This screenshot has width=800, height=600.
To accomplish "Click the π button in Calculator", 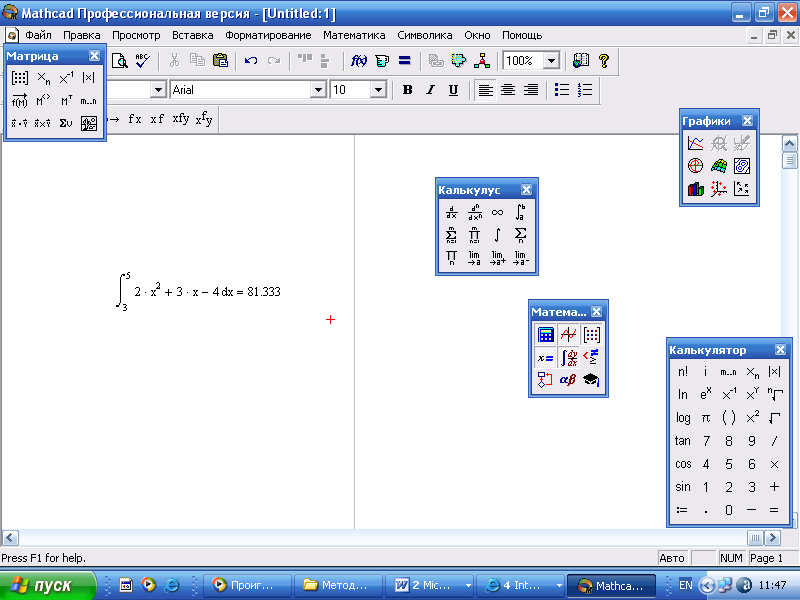I will pos(706,418).
